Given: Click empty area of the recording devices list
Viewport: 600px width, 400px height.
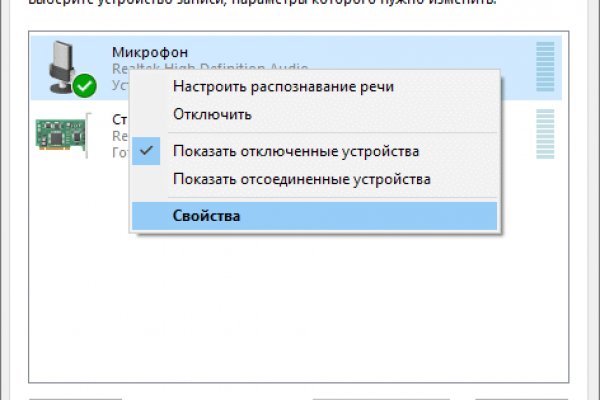Looking at the screenshot, I should point(300,310).
